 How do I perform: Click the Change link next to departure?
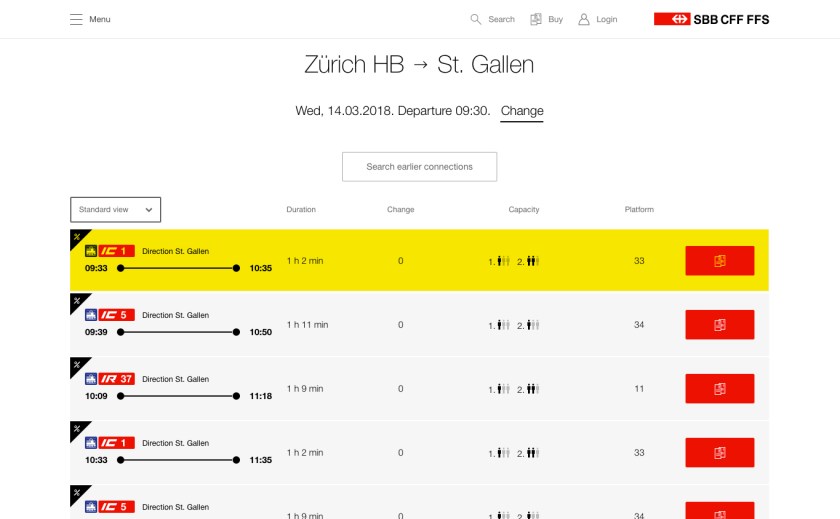(521, 111)
